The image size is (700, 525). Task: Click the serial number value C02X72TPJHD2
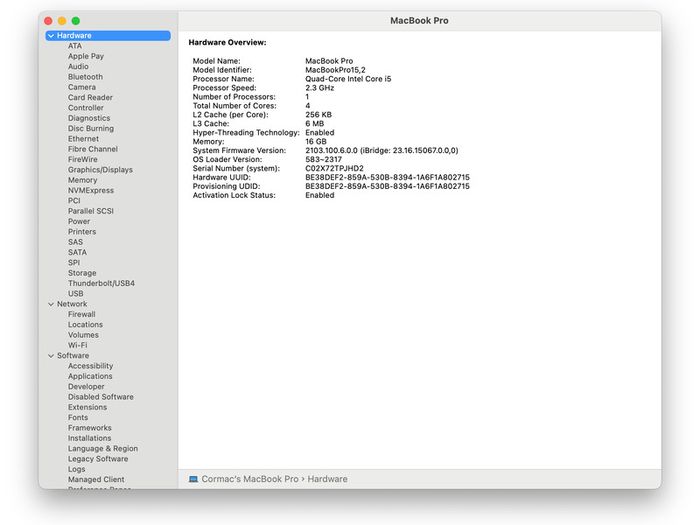pos(334,168)
